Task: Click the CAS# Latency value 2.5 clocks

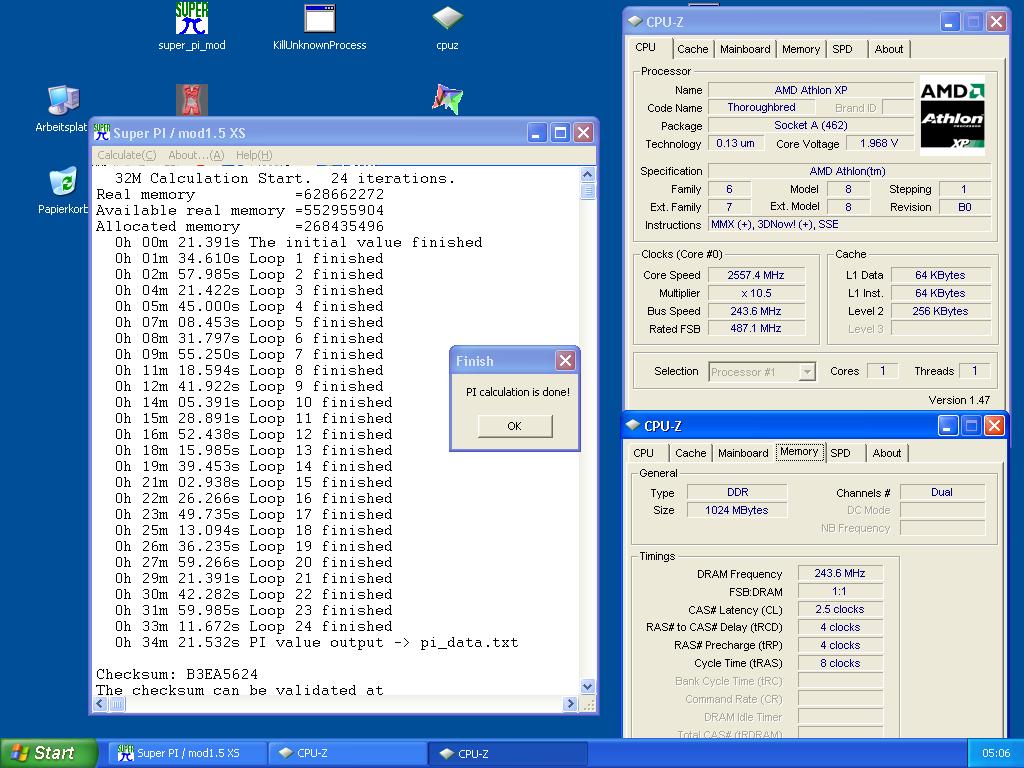Action: point(840,609)
